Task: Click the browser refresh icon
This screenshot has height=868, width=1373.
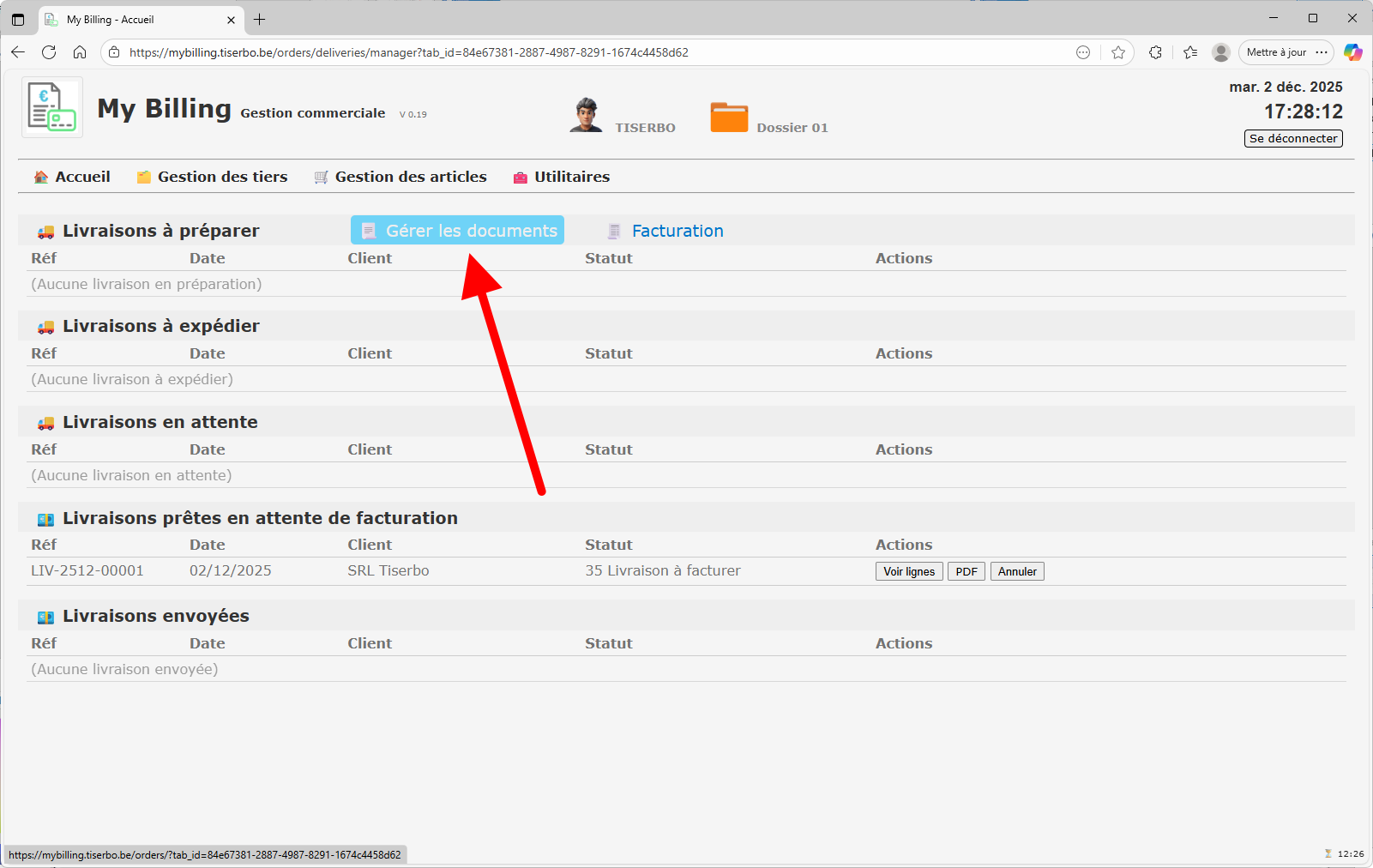Action: coord(49,52)
